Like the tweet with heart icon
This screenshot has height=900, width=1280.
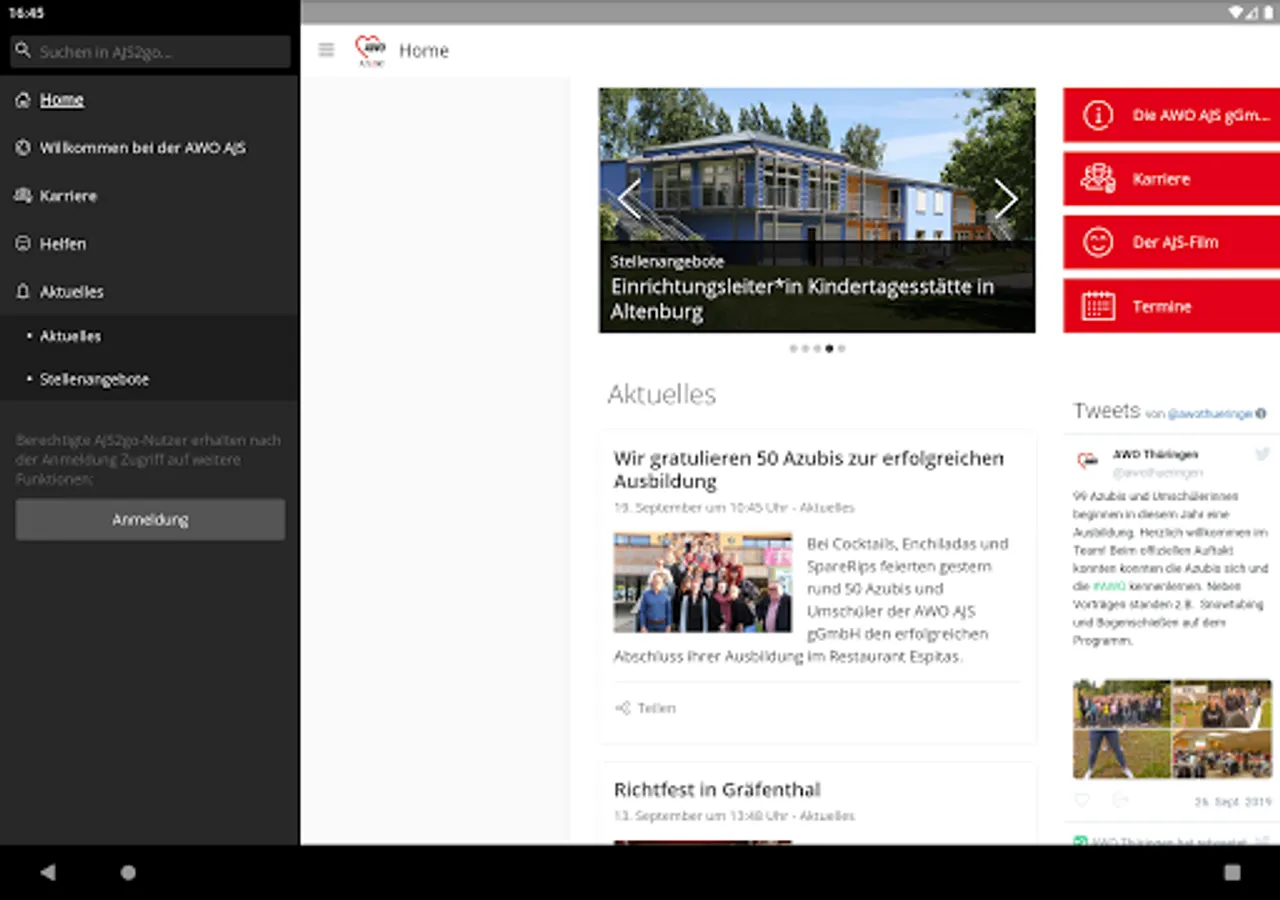click(1081, 801)
